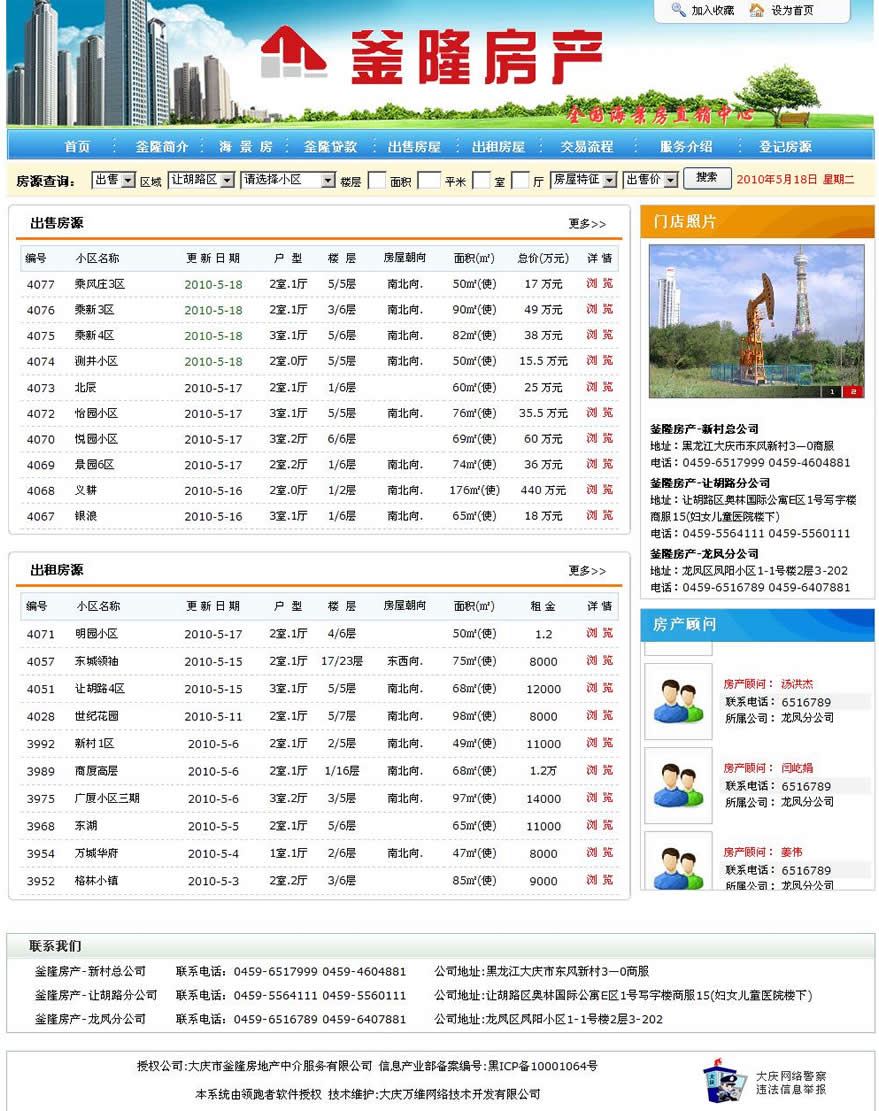This screenshot has width=879, height=1111.
Task: Select slide 2 on store photo
Action: [x=853, y=392]
